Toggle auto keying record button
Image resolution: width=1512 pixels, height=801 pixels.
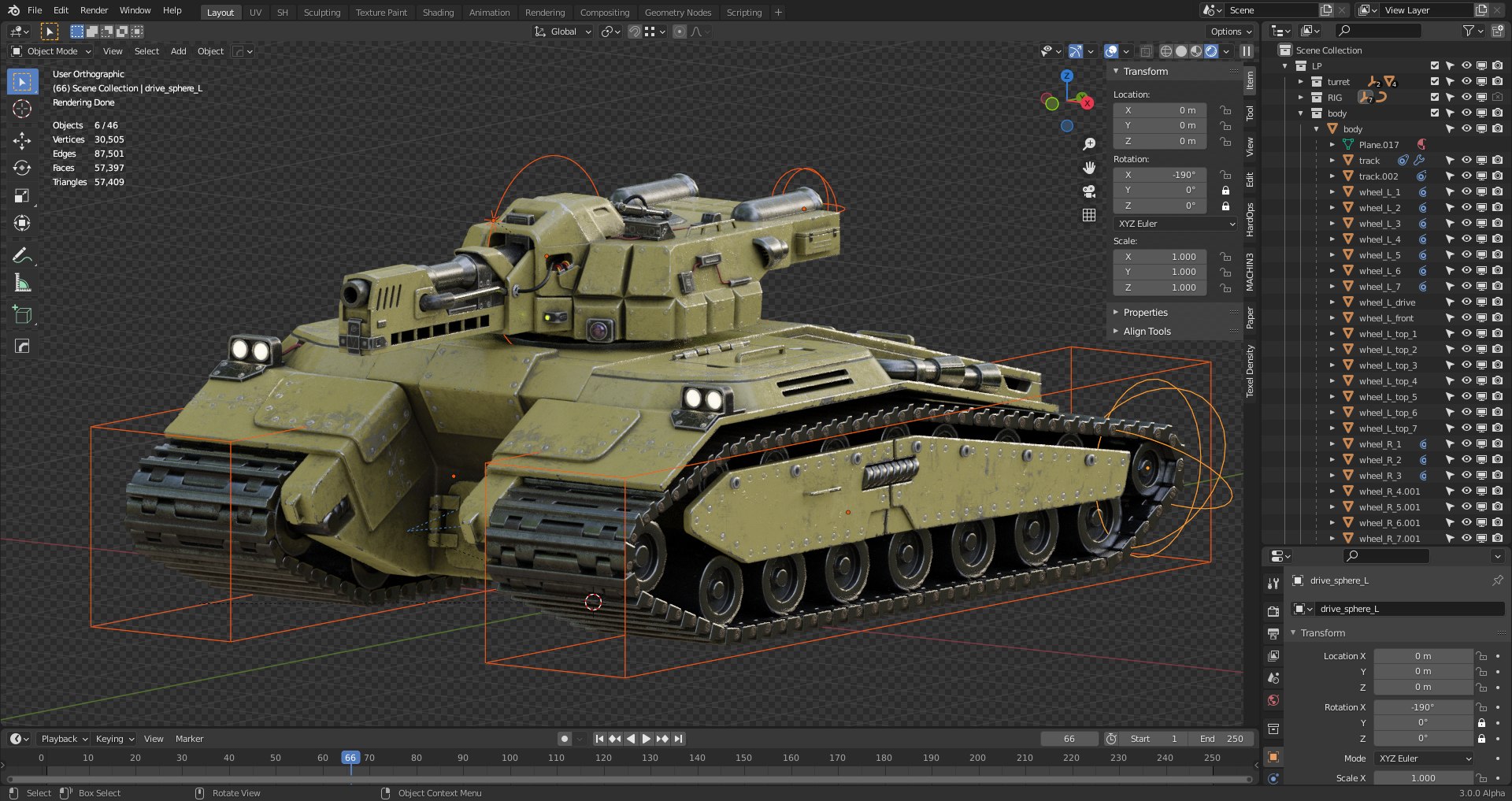(564, 739)
